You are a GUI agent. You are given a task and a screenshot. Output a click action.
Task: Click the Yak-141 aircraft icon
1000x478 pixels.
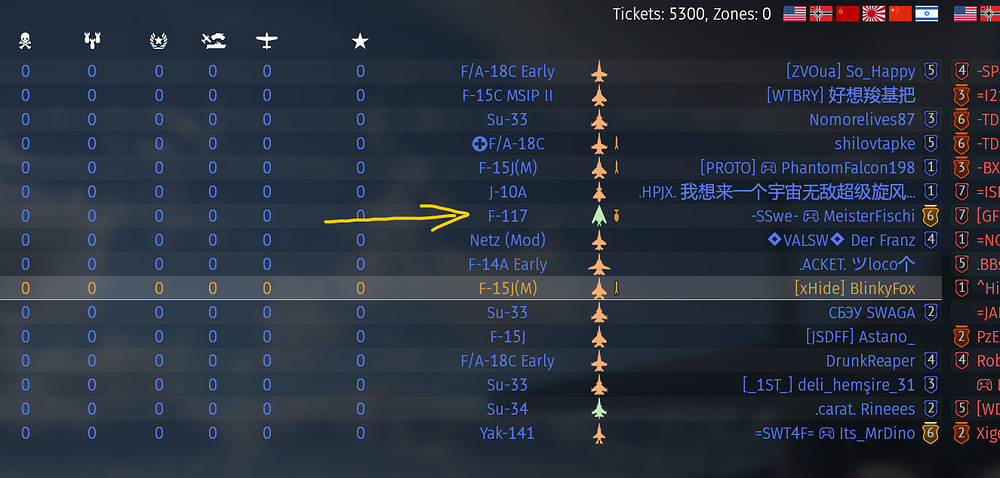pyautogui.click(x=599, y=433)
